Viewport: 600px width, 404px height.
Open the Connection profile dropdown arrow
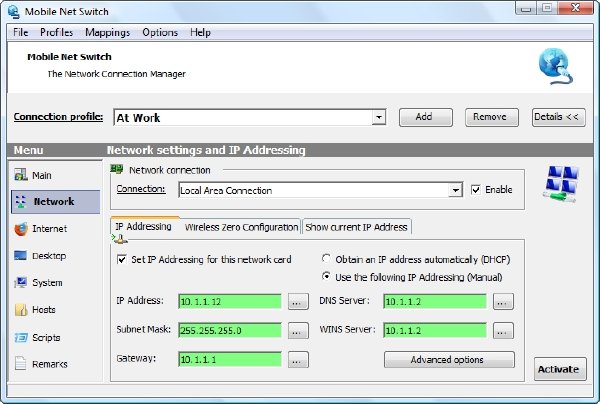click(378, 117)
